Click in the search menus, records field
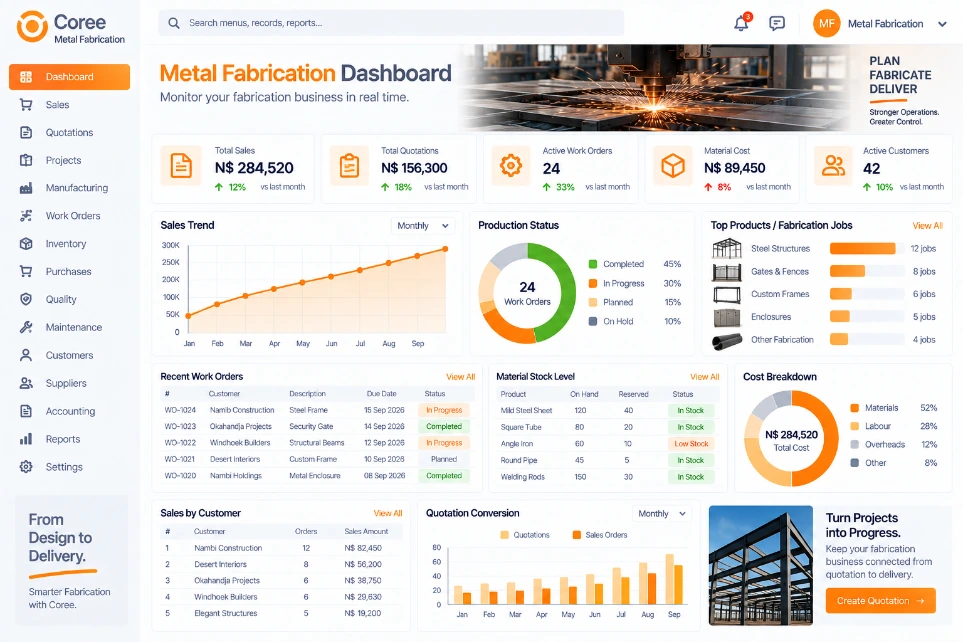This screenshot has height=642, width=963. point(391,23)
